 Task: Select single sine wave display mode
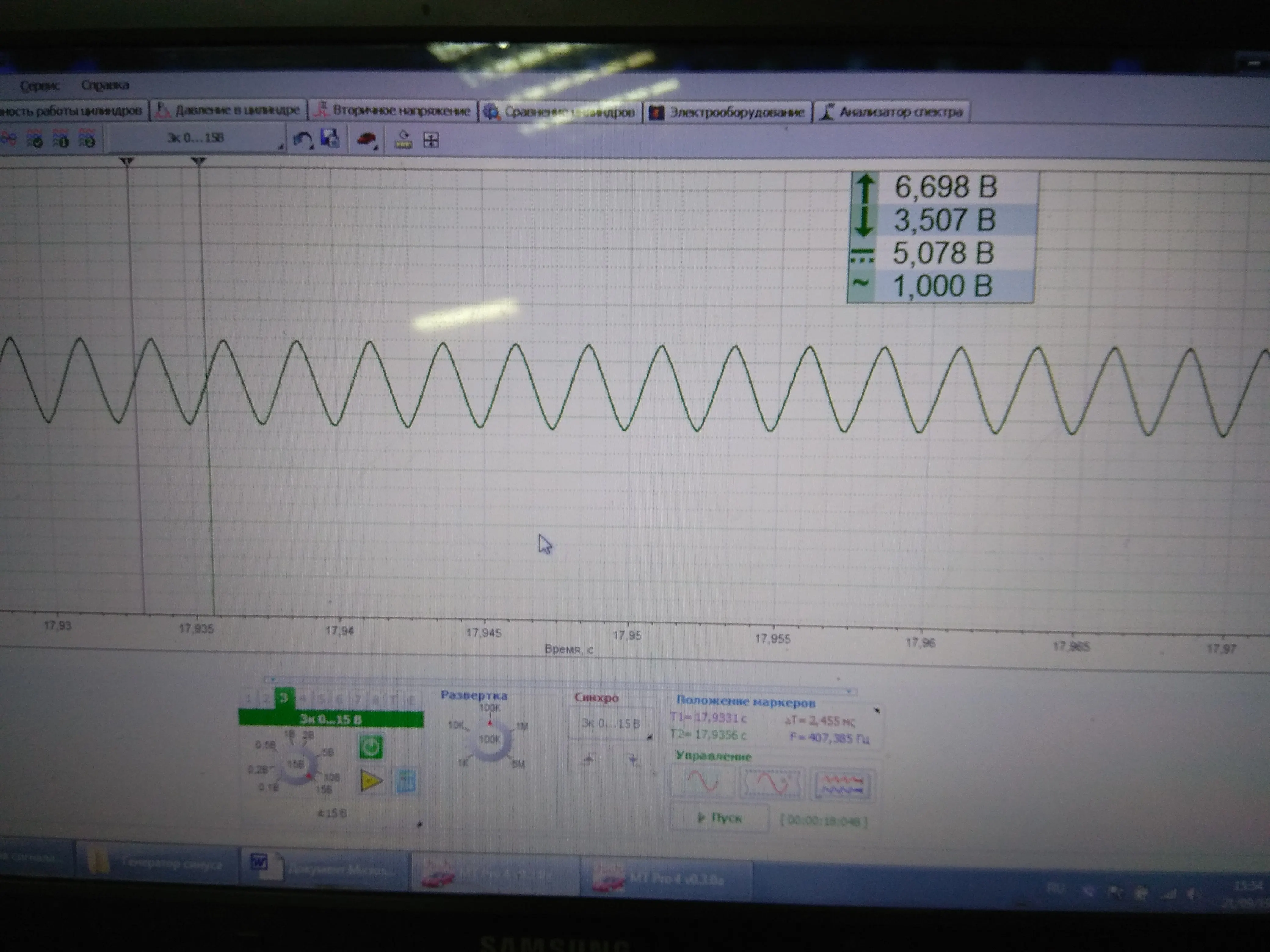click(x=702, y=781)
